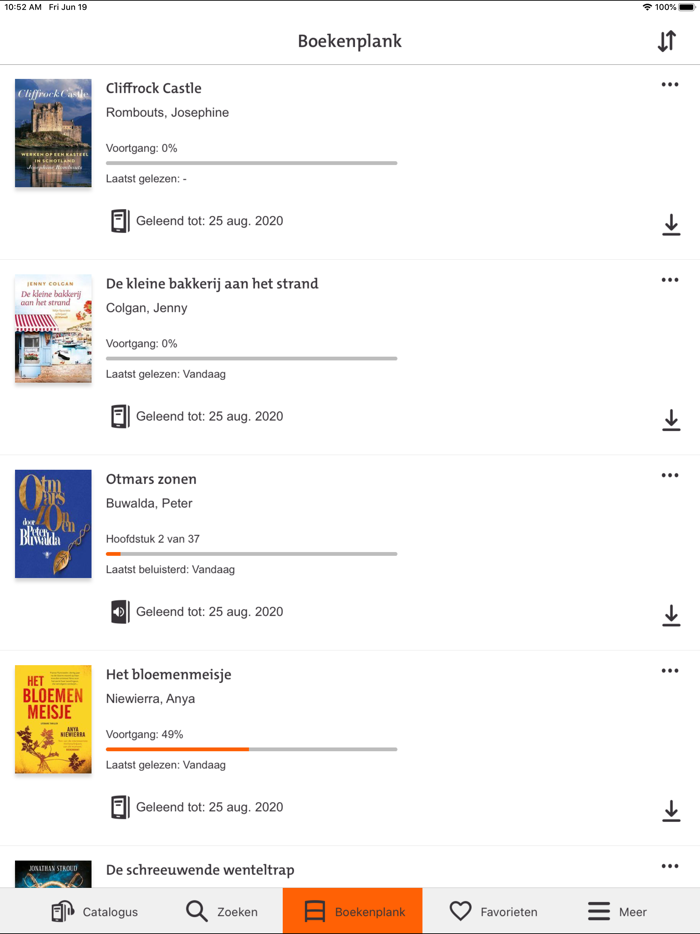
Task: Download De kleine bakkerij aan het strand
Action: tap(671, 420)
